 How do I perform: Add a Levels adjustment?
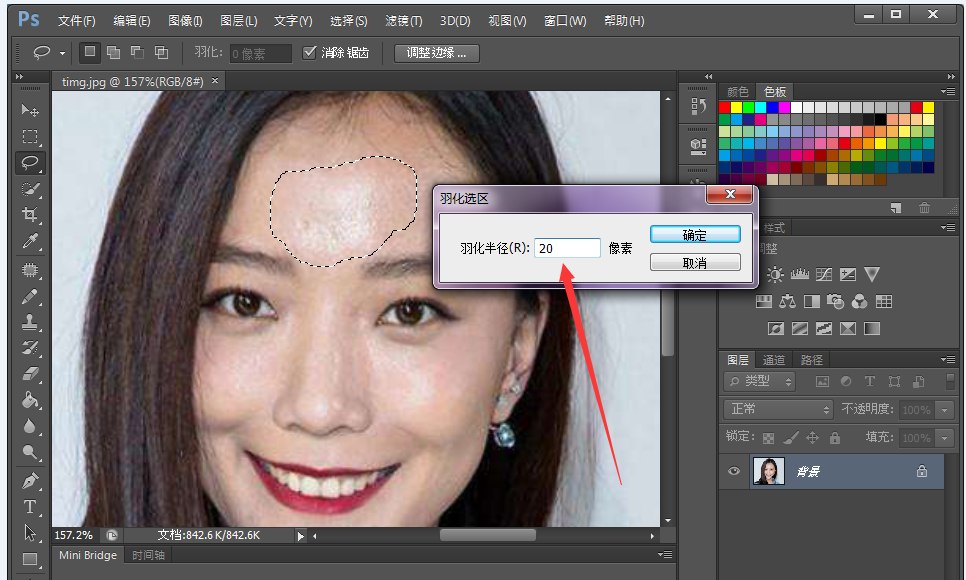(x=800, y=274)
